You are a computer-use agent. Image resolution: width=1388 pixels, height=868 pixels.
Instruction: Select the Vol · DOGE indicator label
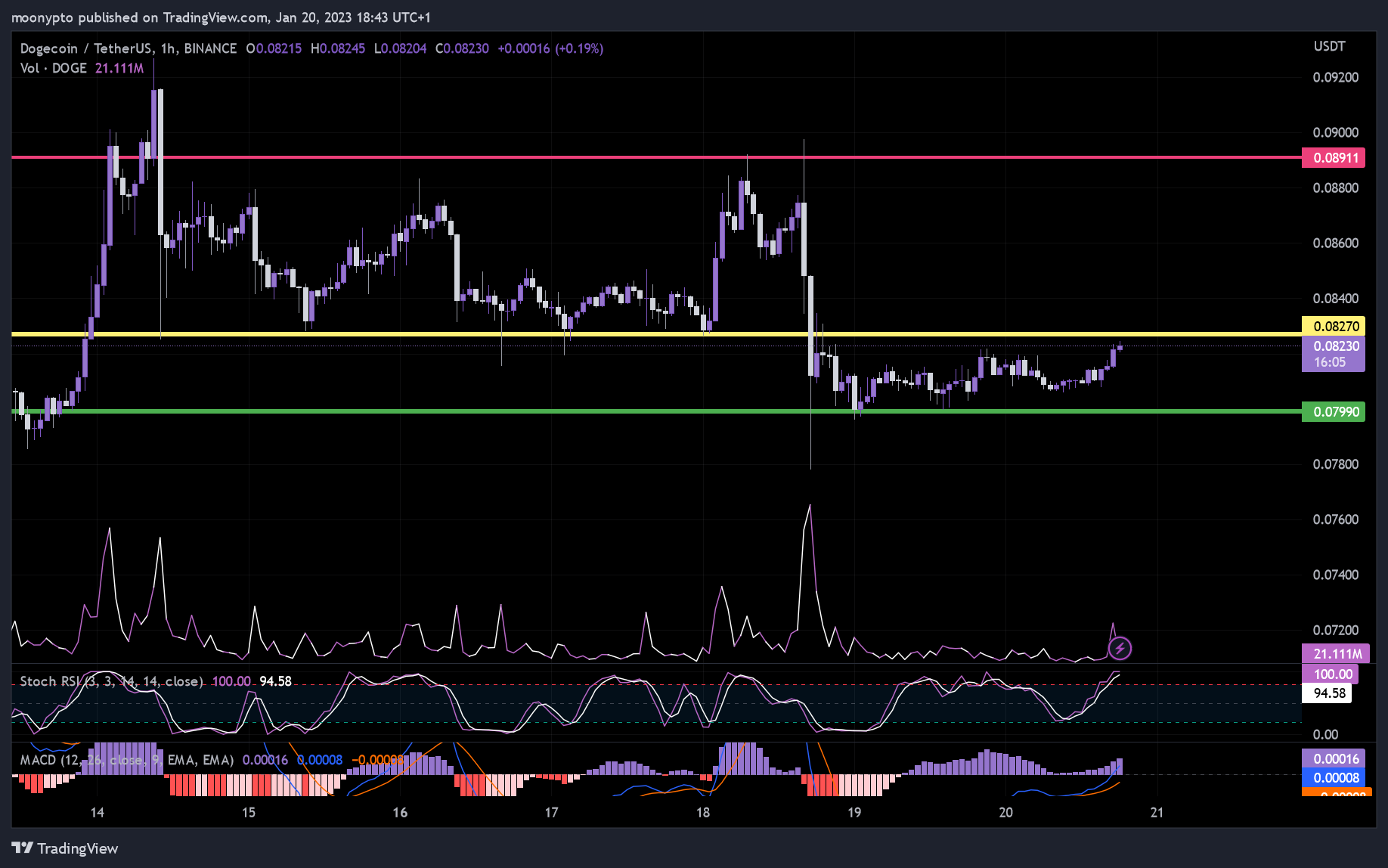(53, 68)
